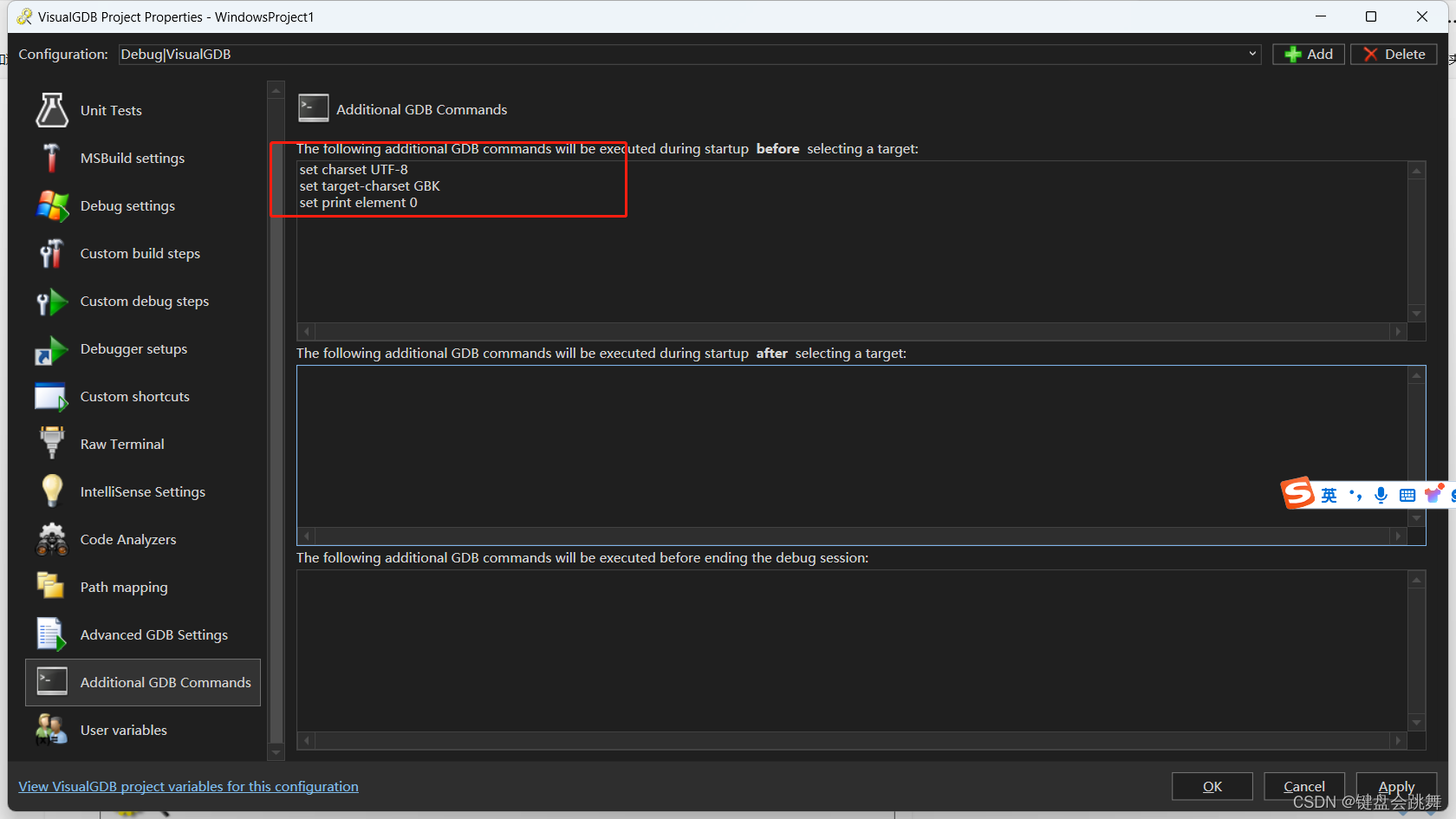Click the third command box scroll right arrow
The image size is (1456, 819).
point(1398,740)
